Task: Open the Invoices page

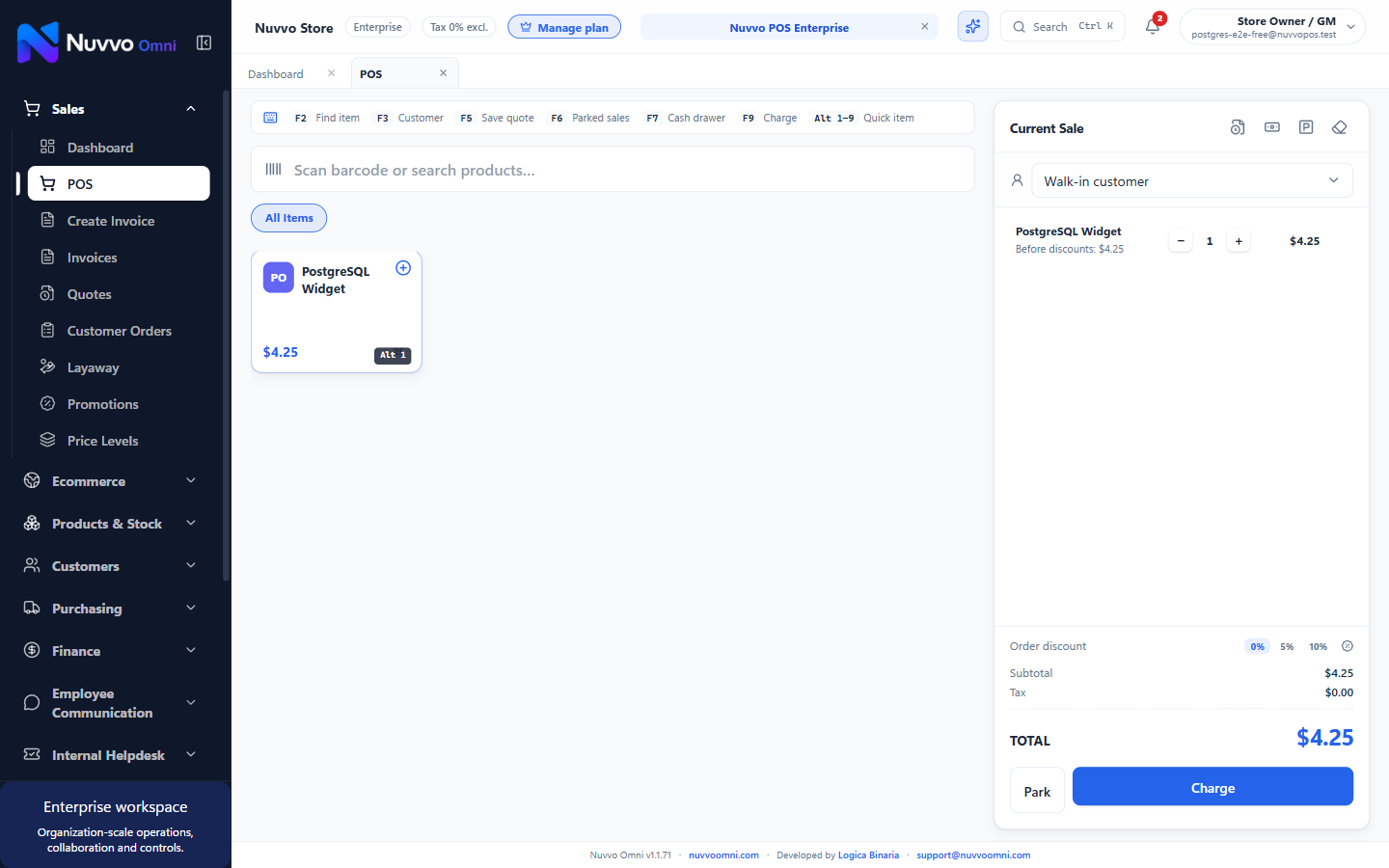Action: tap(119, 258)
